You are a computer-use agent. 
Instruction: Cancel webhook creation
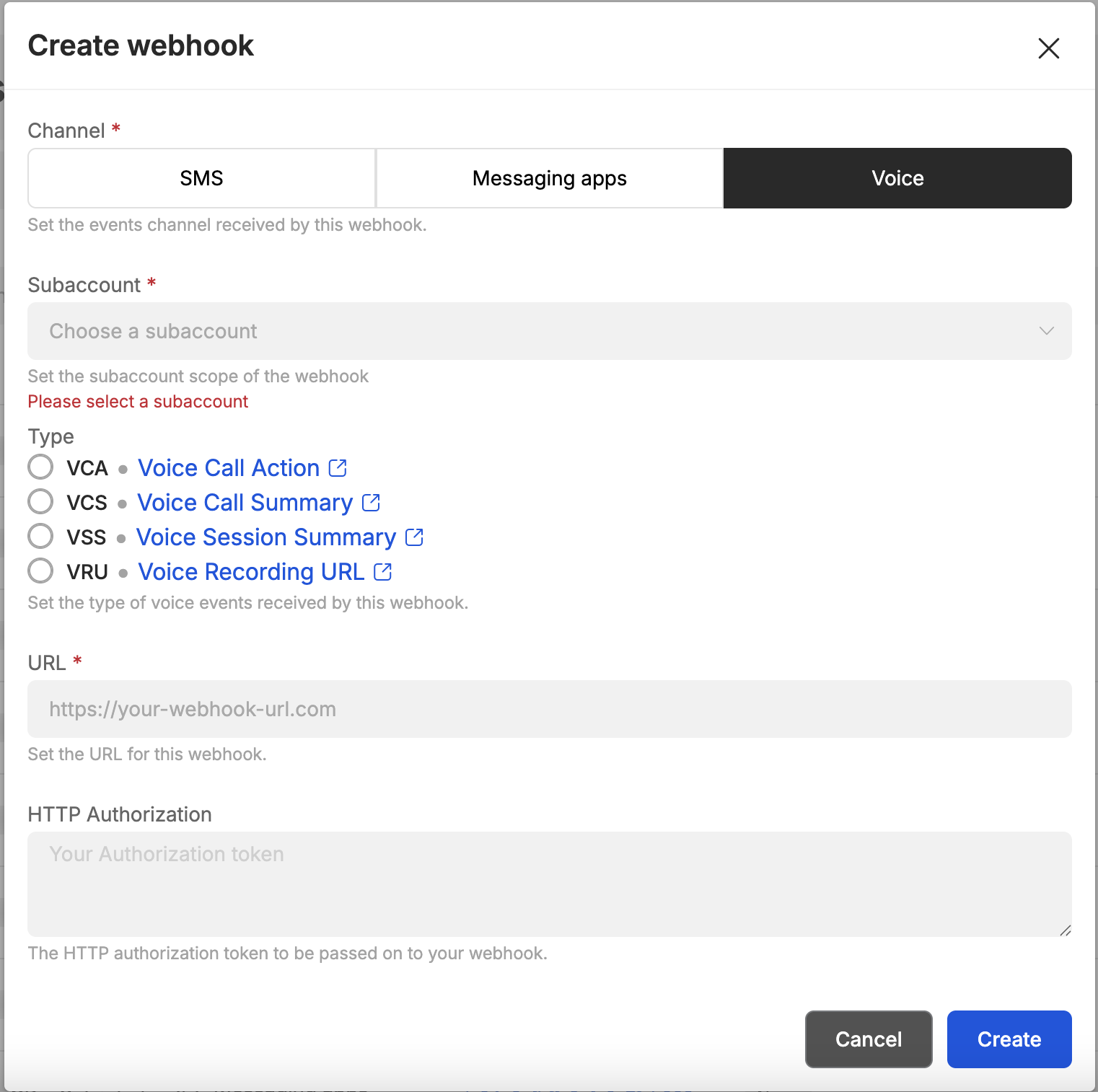[868, 1039]
